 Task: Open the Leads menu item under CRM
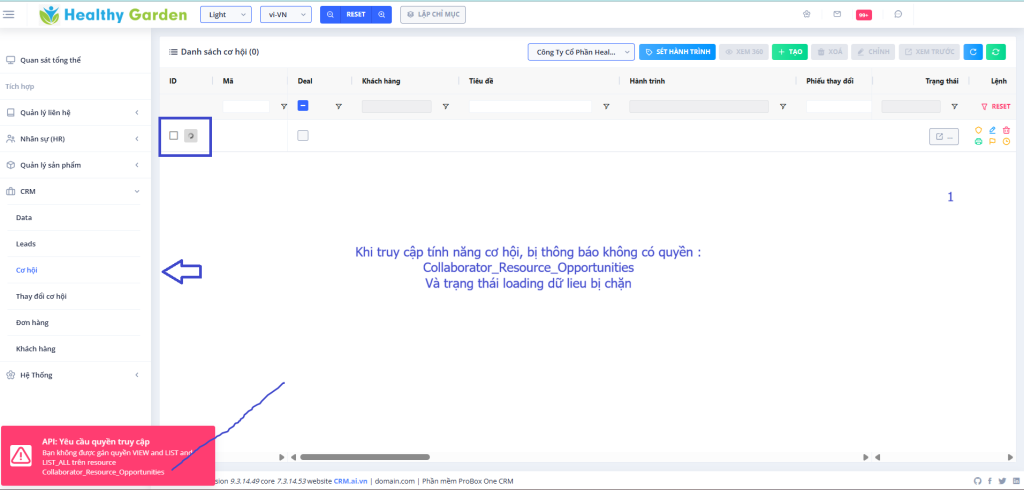click(26, 243)
